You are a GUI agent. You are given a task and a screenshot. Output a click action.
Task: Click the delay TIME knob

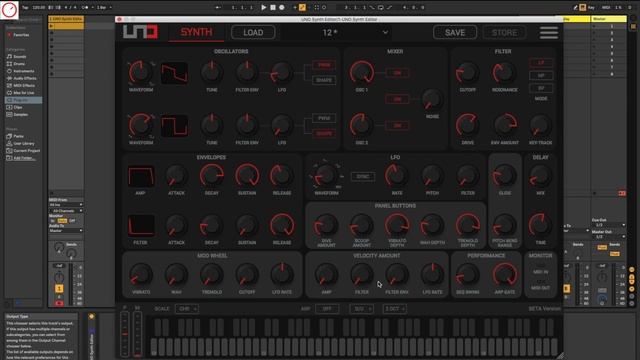tap(540, 225)
